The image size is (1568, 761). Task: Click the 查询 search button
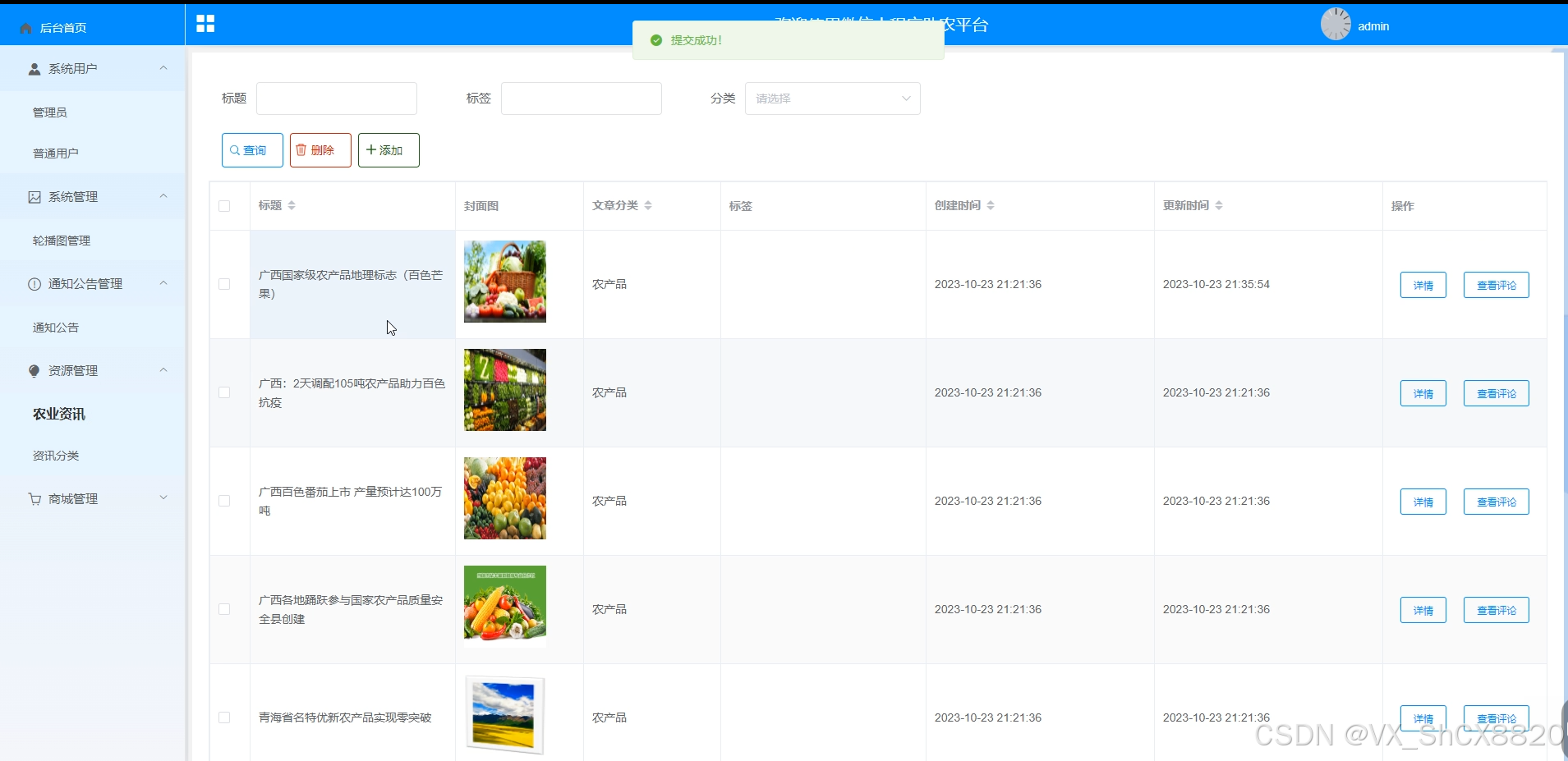coord(252,150)
